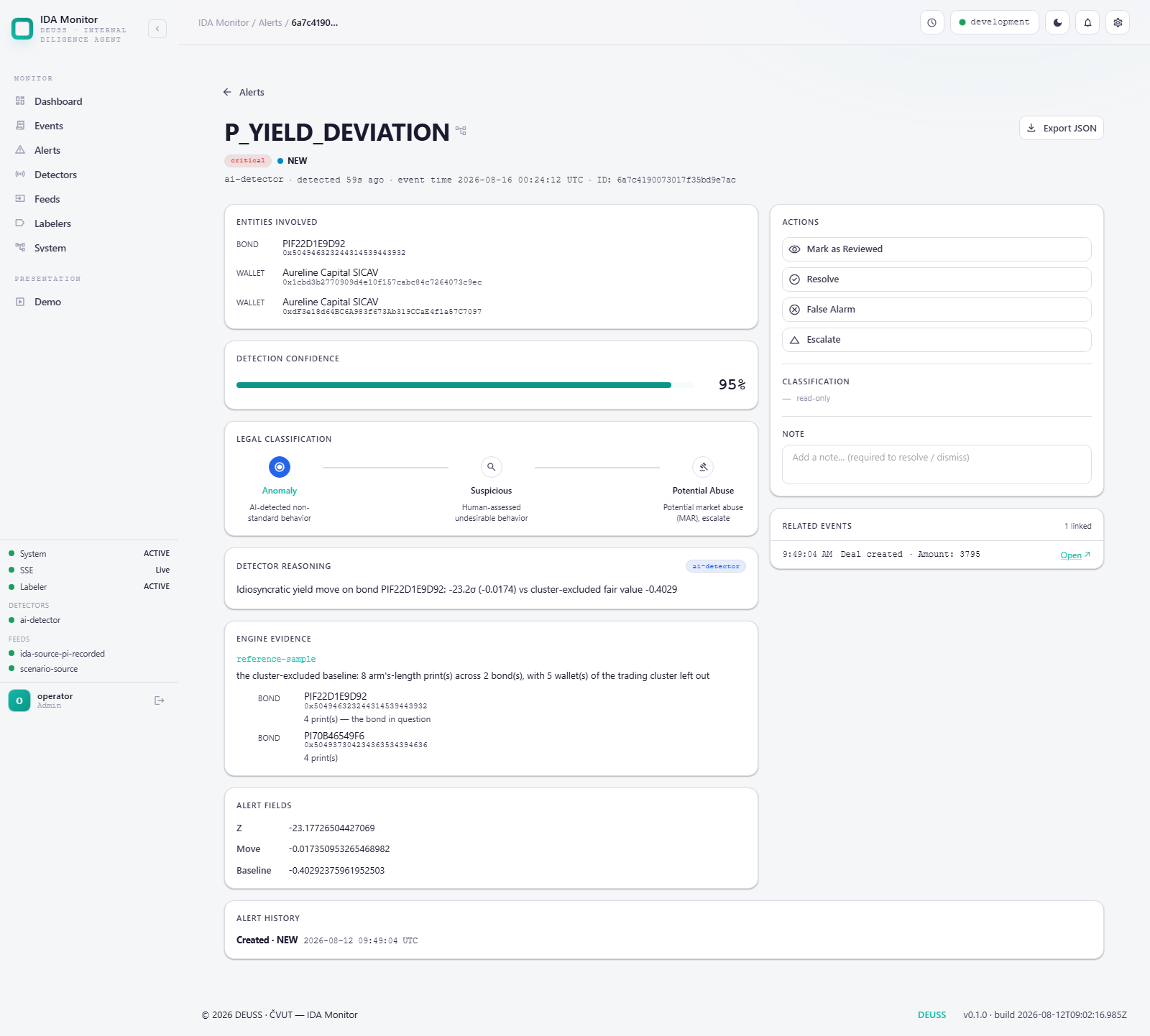Click the System network icon
This screenshot has height=1036, width=1150.
20,248
